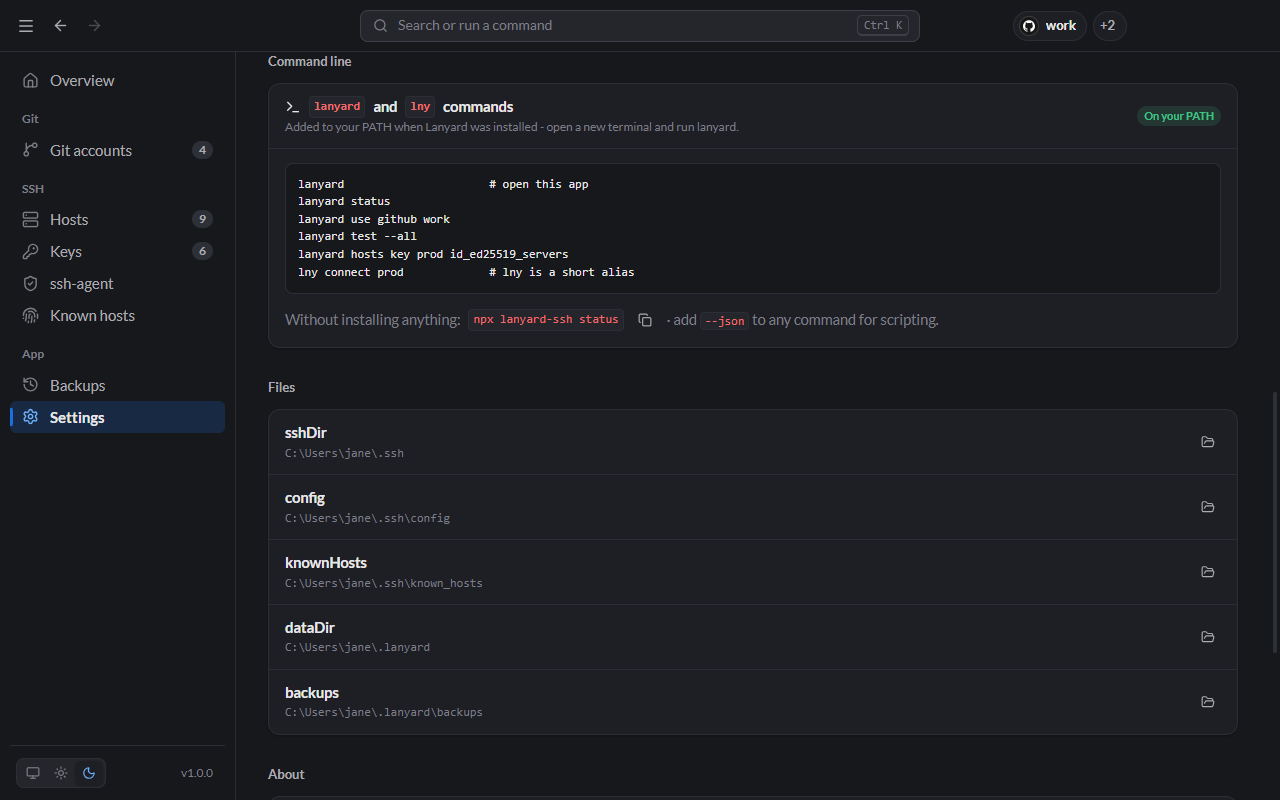
Task: Show the +2 additional accounts
Action: coord(1109,26)
